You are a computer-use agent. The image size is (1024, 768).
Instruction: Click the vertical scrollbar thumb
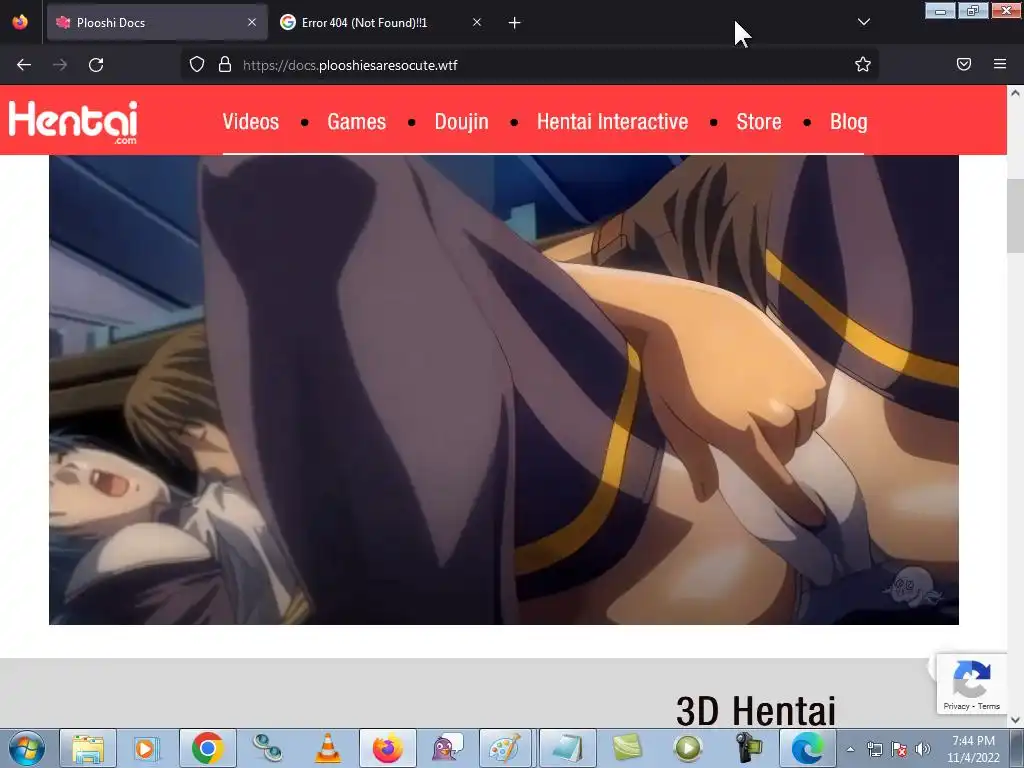pyautogui.click(x=1015, y=216)
